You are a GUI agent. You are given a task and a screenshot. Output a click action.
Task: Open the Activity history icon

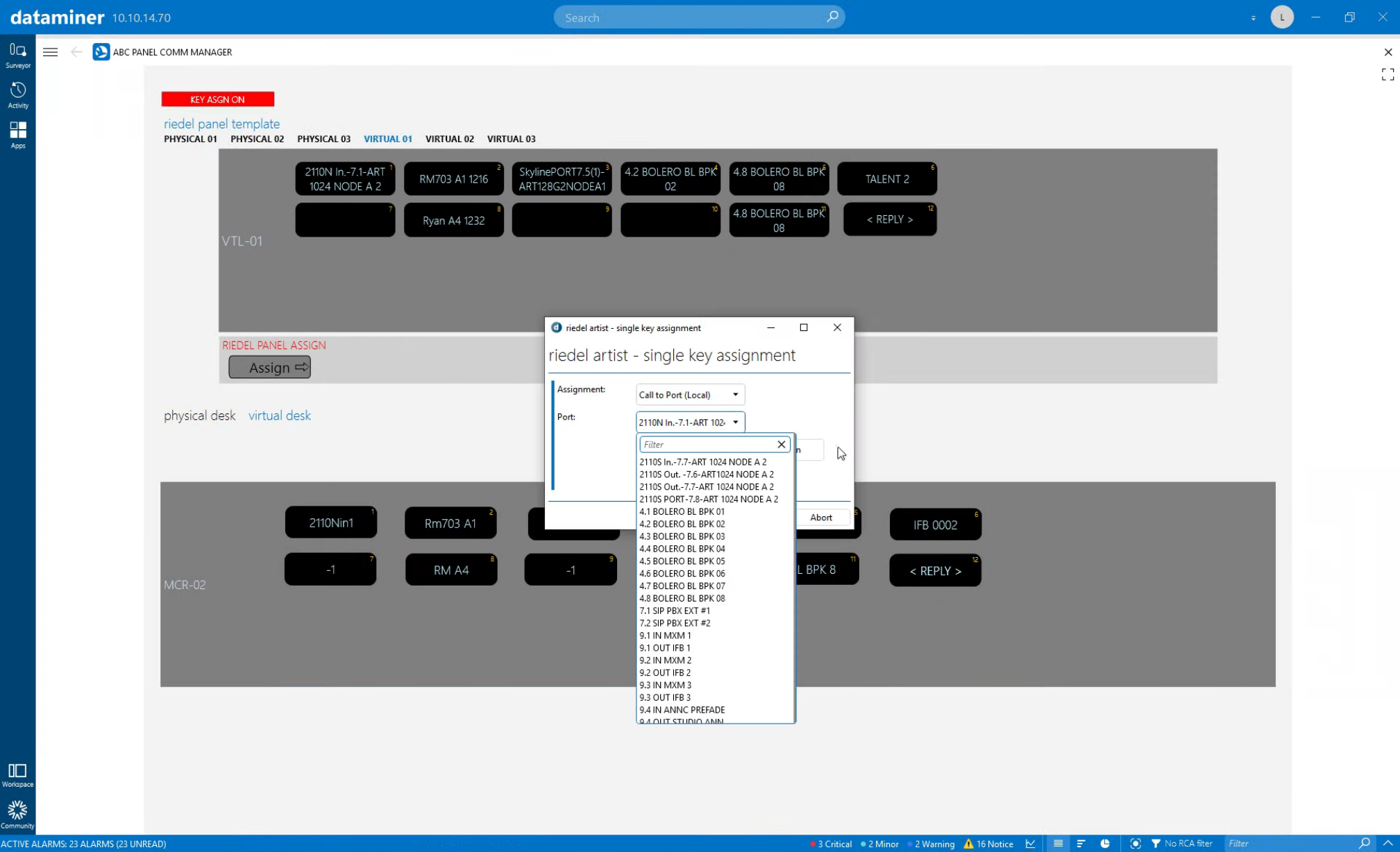(17, 96)
